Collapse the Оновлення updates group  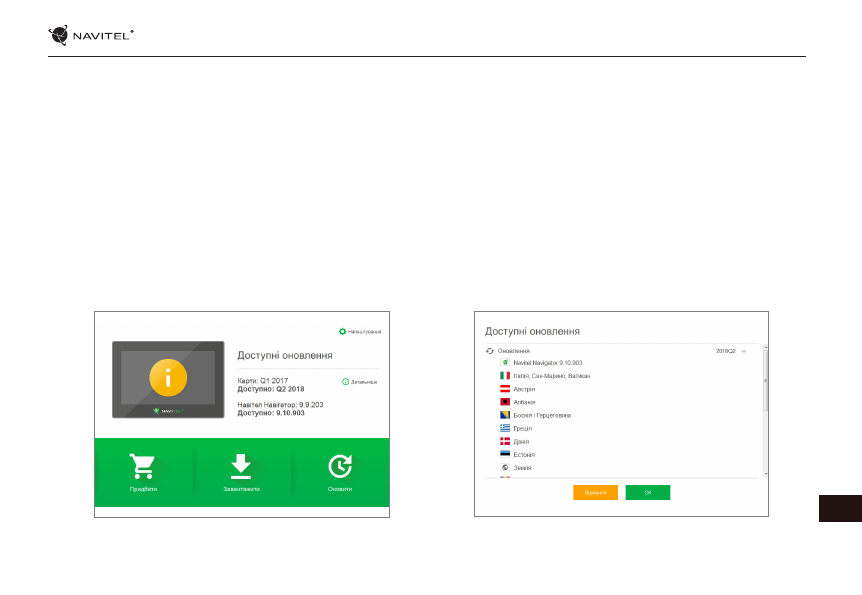click(x=514, y=351)
